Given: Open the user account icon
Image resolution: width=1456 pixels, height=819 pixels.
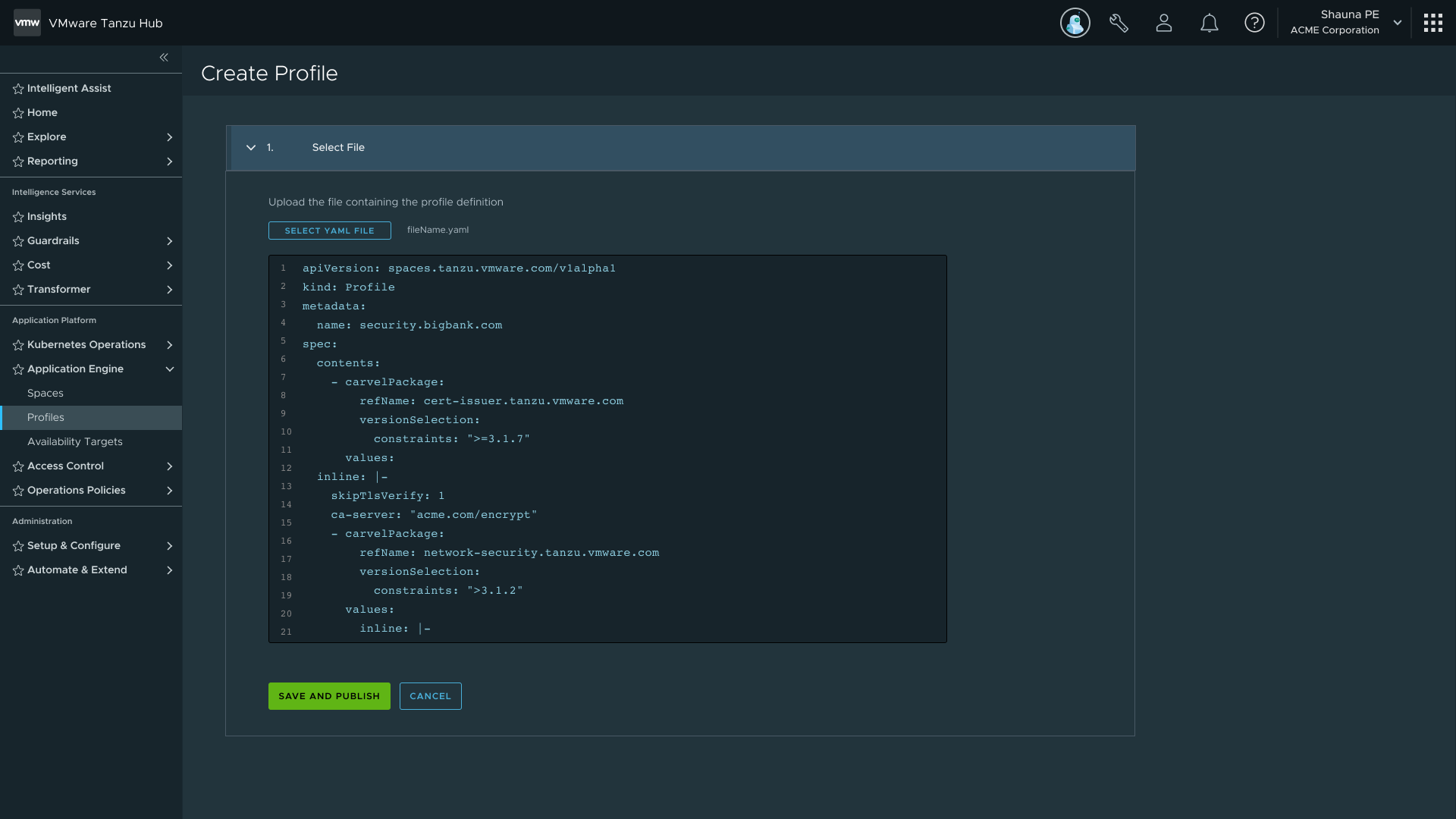Looking at the screenshot, I should 1164,23.
